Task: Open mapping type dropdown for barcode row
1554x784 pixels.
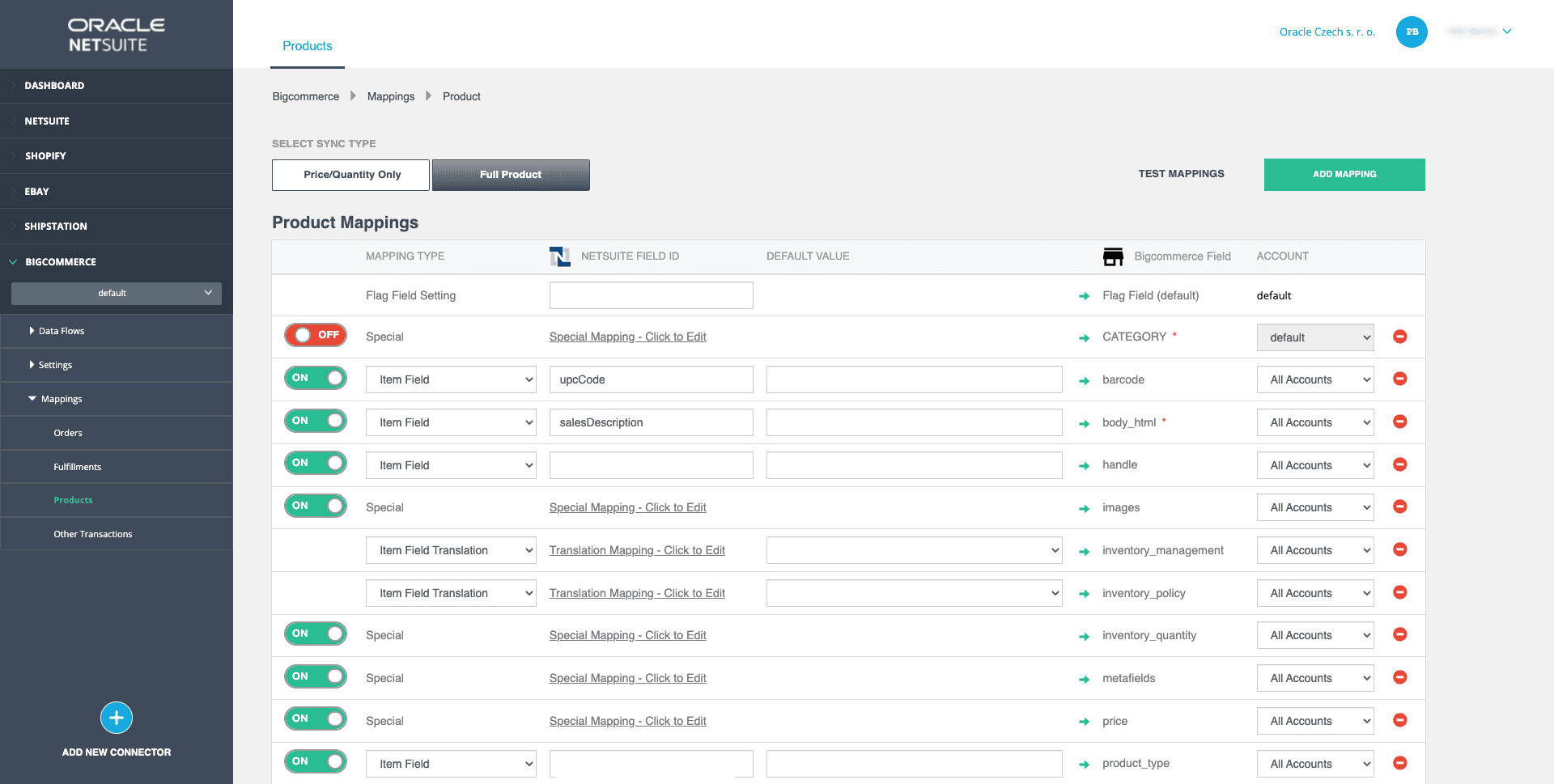Action: [451, 379]
